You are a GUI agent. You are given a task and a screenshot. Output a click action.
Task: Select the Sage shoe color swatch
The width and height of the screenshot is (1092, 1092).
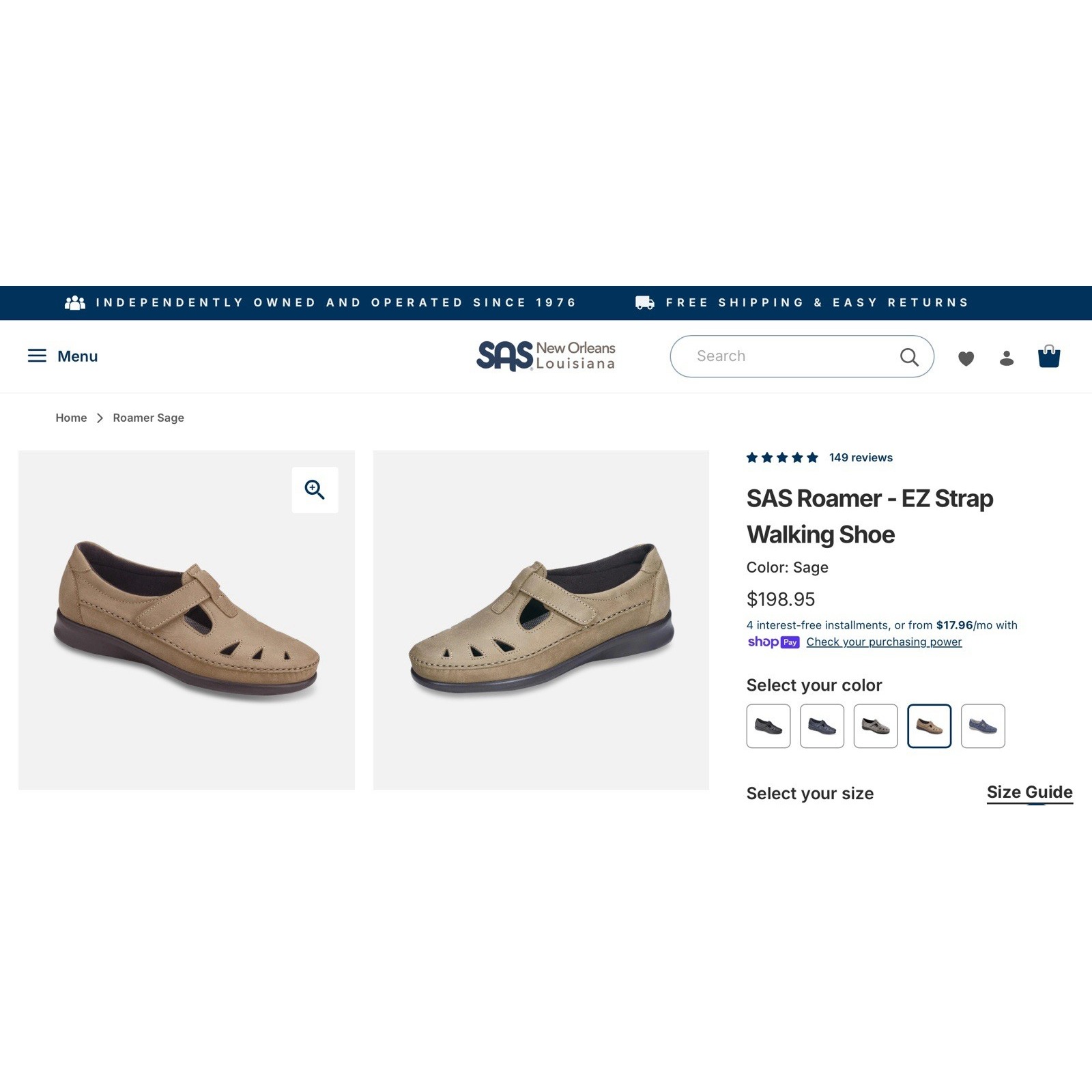point(929,726)
